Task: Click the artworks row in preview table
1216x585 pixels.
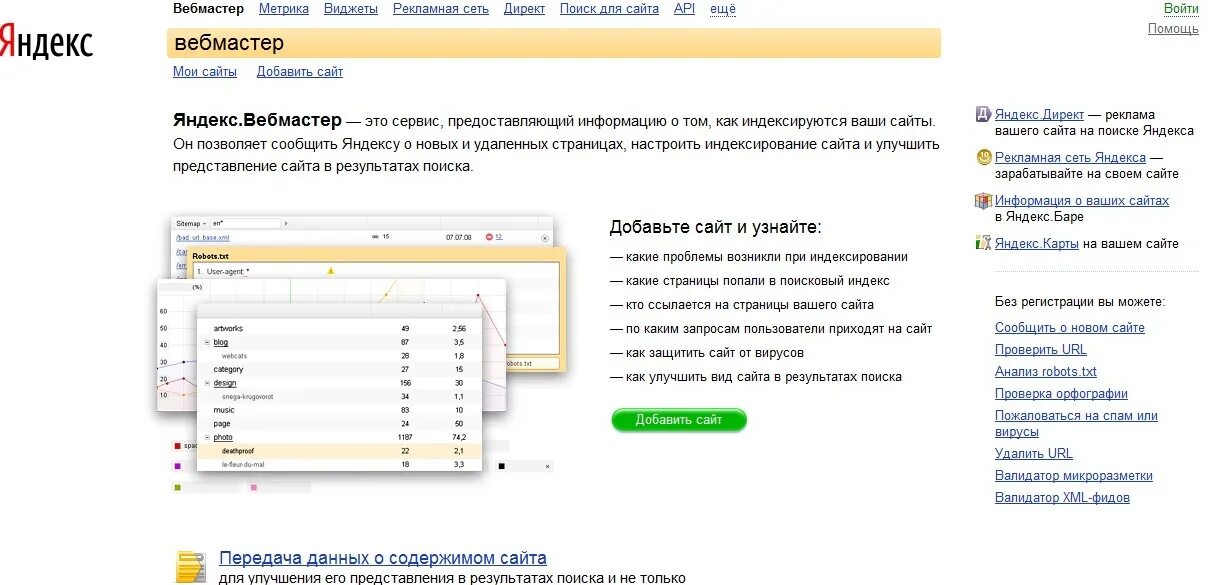Action: (x=340, y=328)
